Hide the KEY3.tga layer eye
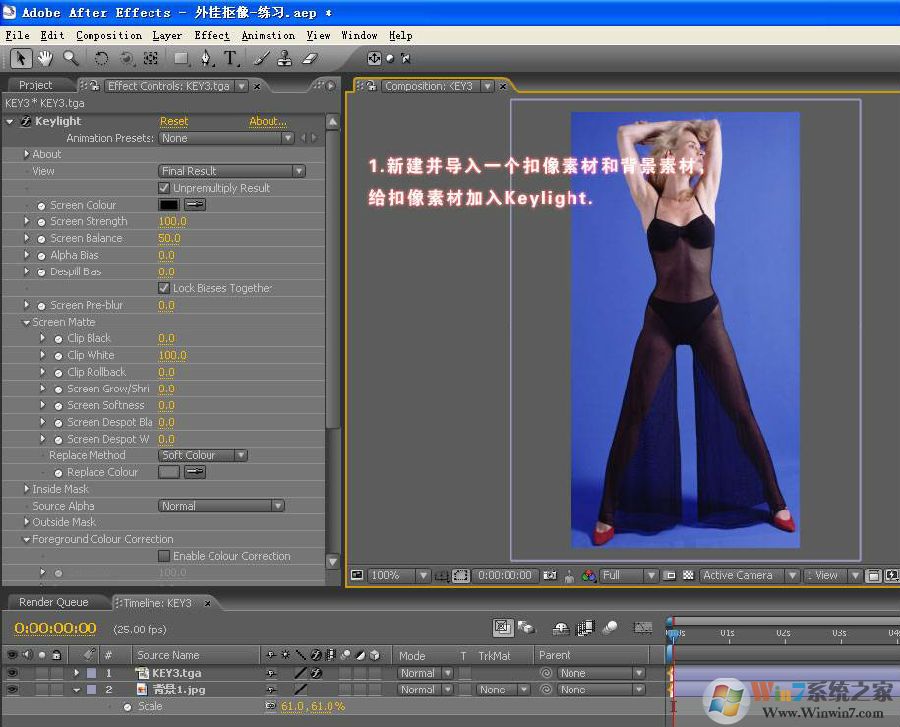The width and height of the screenshot is (900, 727). click(12, 673)
